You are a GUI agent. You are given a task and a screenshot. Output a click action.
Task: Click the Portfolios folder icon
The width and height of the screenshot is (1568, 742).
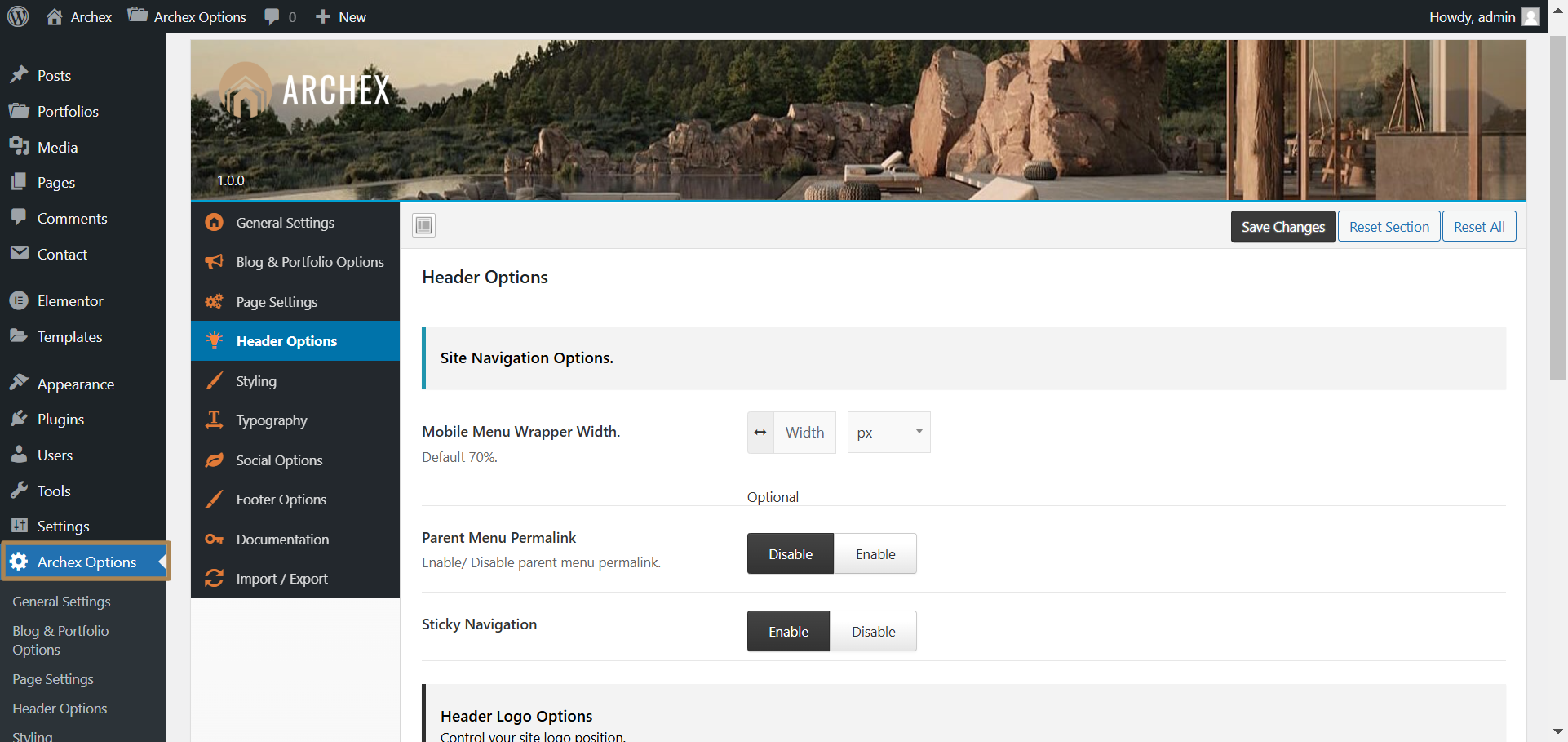[19, 111]
